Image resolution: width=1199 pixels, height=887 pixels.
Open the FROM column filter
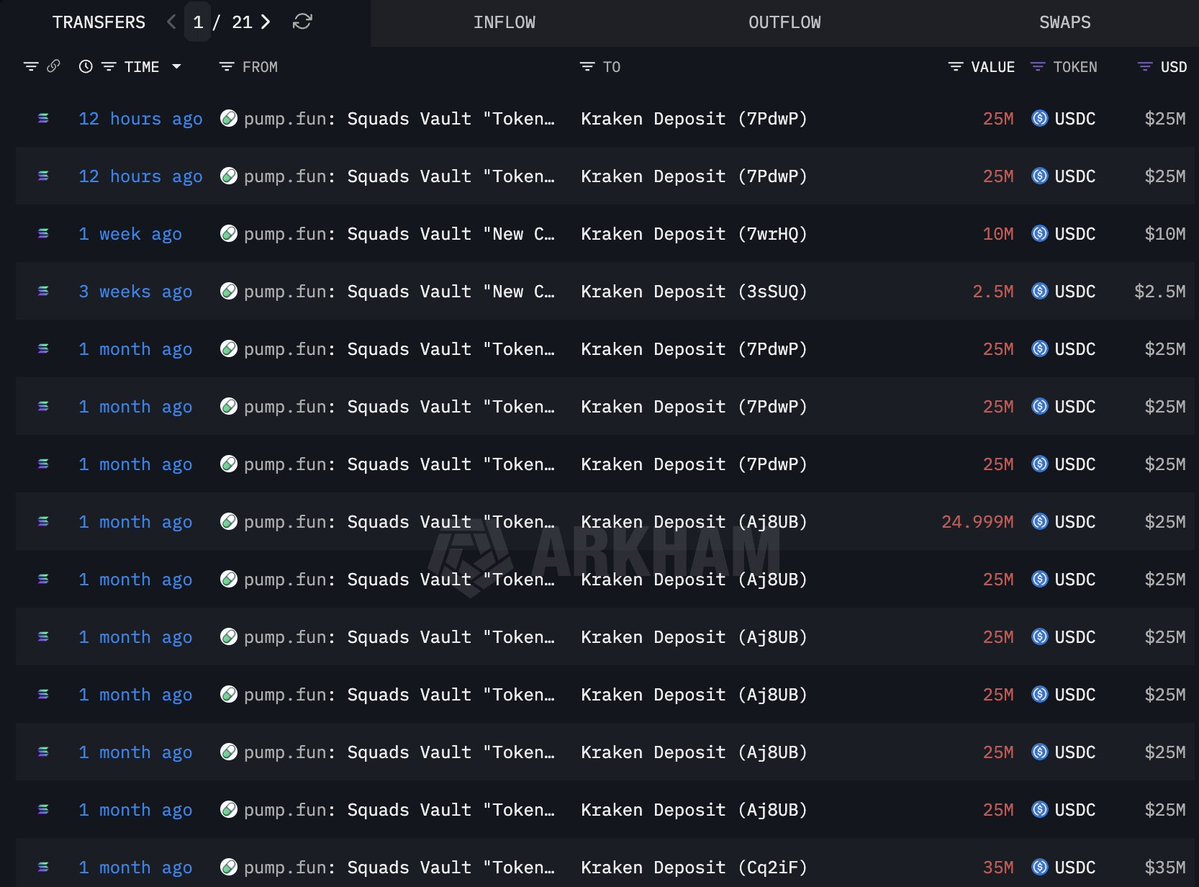(227, 67)
